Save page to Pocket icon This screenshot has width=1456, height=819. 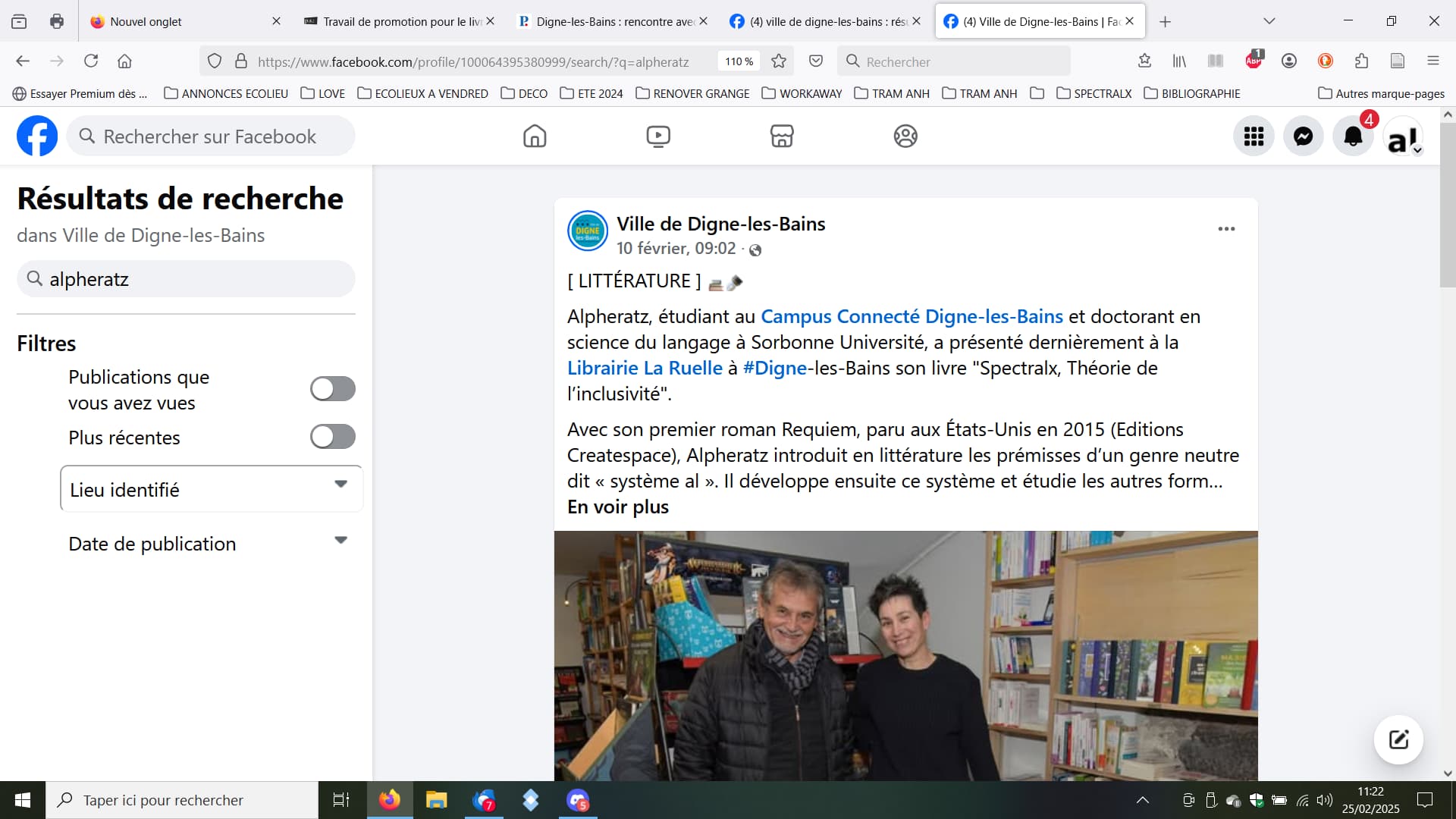pos(816,61)
